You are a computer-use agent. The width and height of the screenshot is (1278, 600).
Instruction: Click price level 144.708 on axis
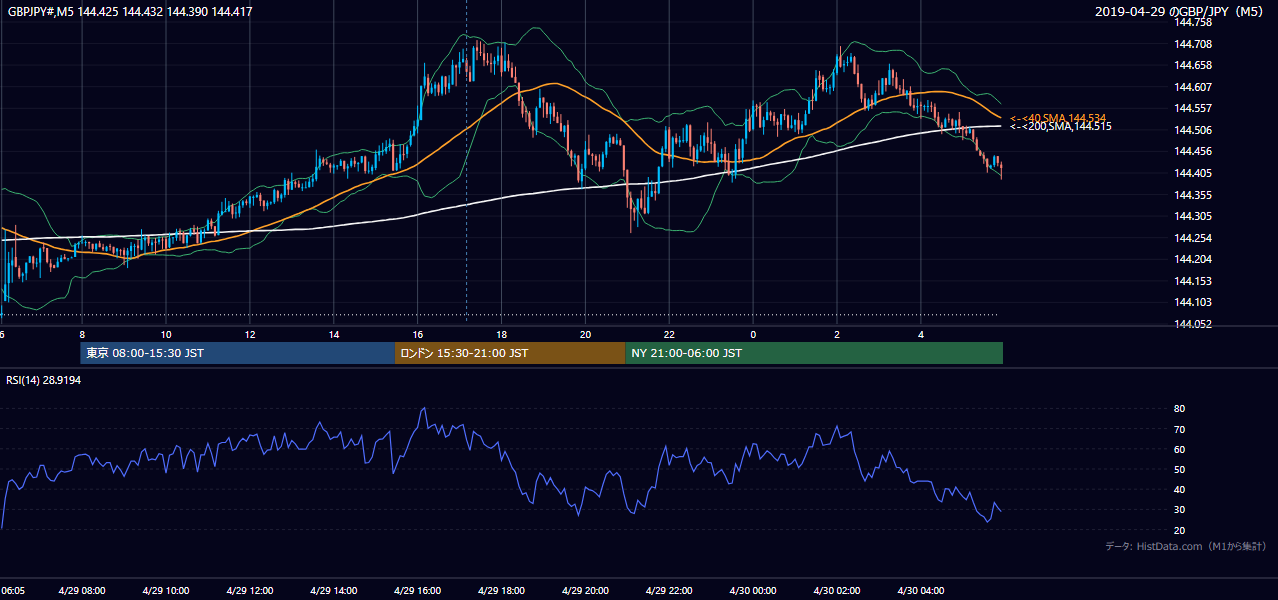pos(1194,44)
